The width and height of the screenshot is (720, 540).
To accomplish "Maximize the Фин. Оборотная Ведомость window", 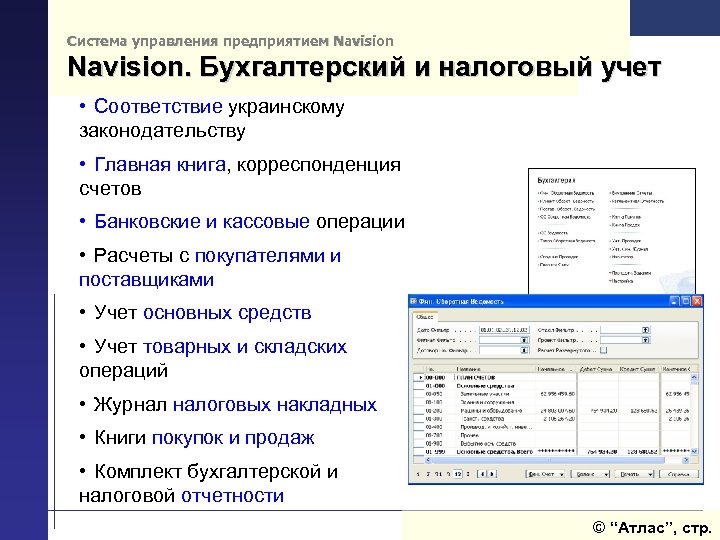I will [686, 301].
